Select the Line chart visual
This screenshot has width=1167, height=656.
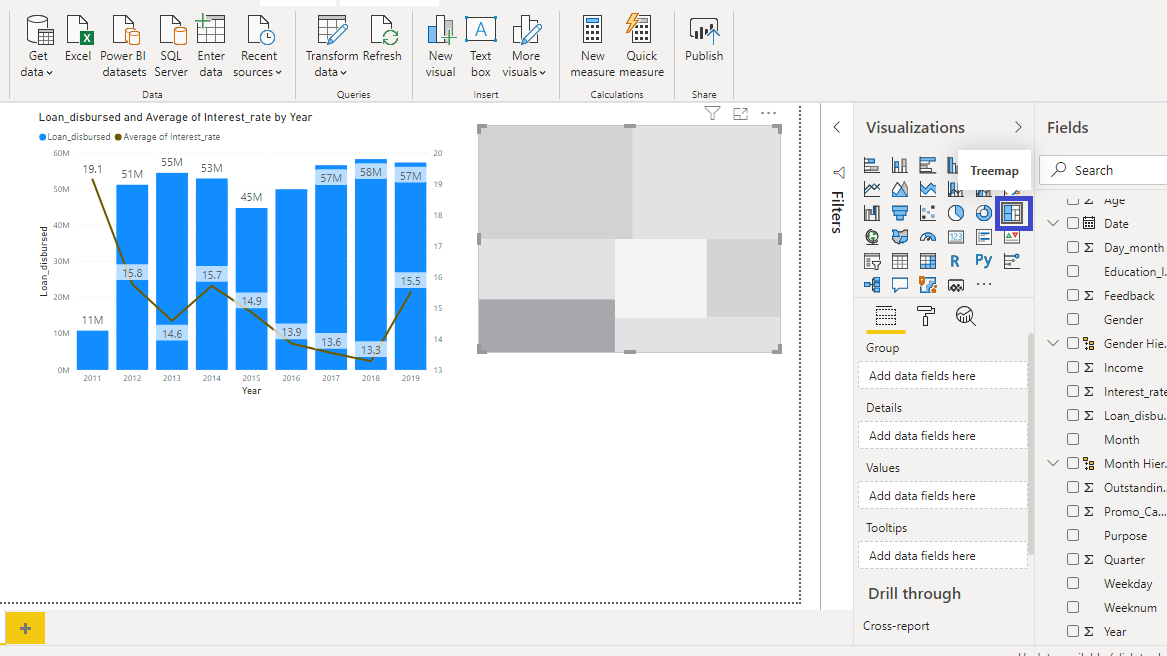click(x=872, y=189)
